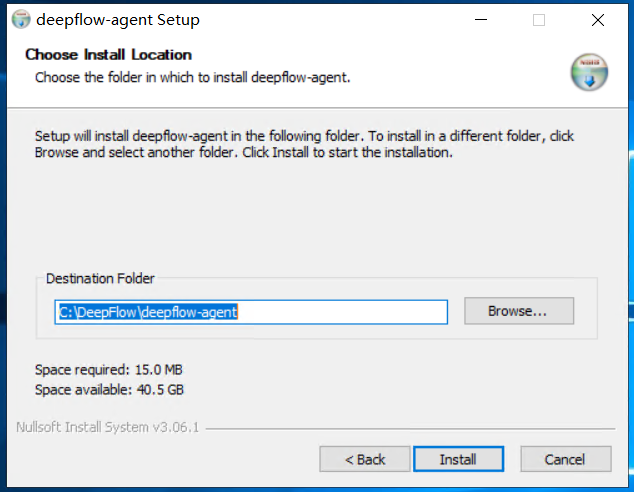Cancel the deepflow-agent setup
Viewport: 634px width, 492px height.
pos(565,459)
